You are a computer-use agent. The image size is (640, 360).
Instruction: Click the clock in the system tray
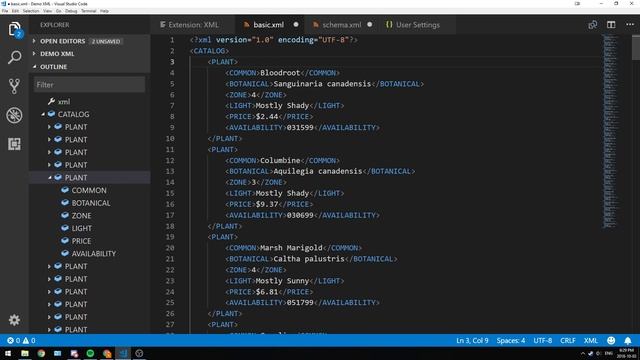[627, 353]
